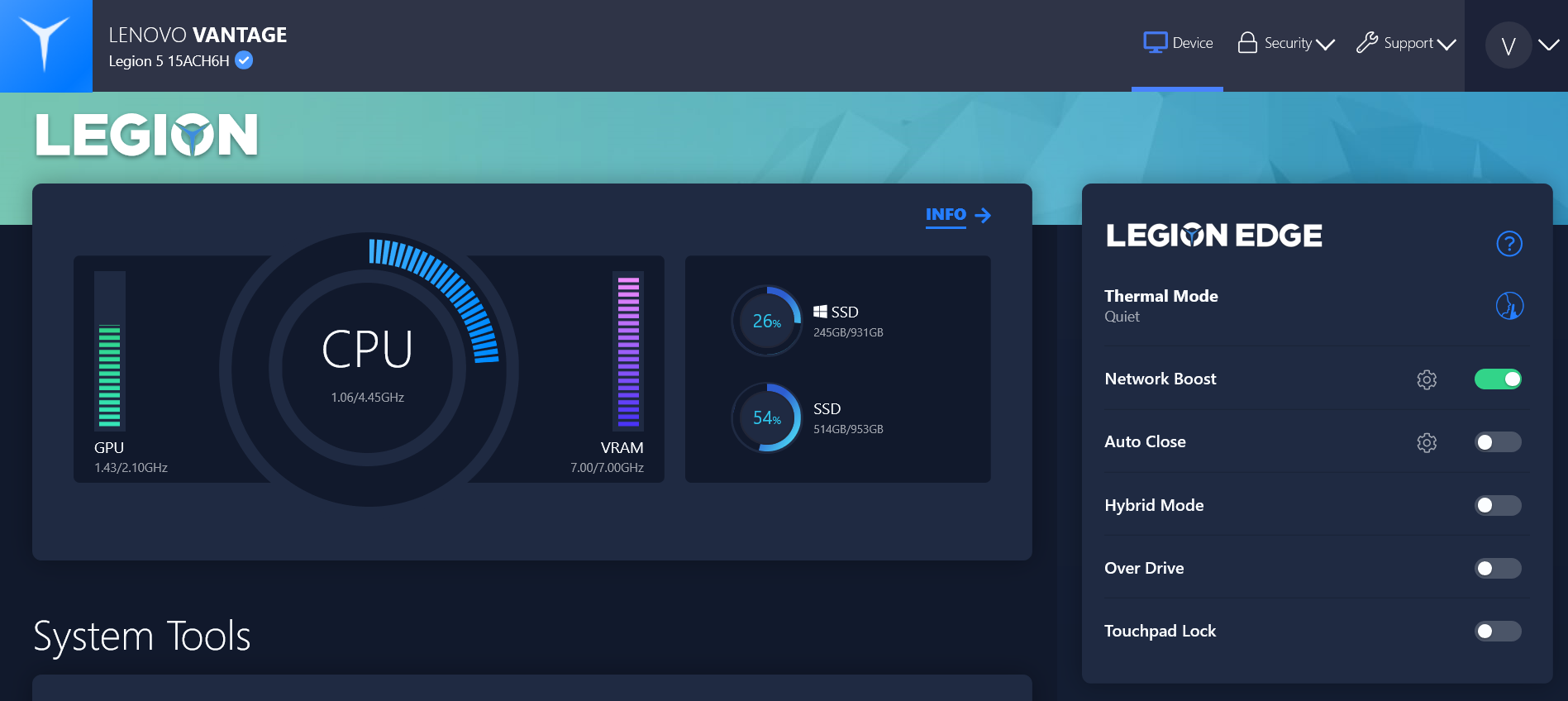Click the Support wrench icon
Image resolution: width=1568 pixels, height=701 pixels.
1367,42
